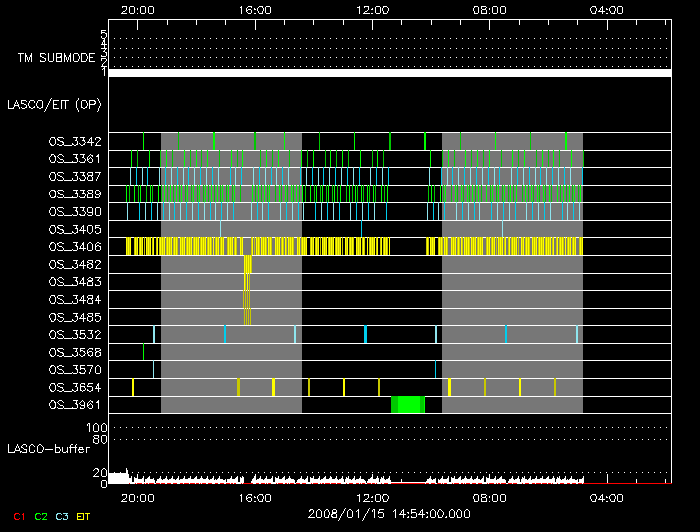The image size is (700, 532).
Task: Select the yellow marker cluster in the OS_3482 row
Action: (x=247, y=264)
